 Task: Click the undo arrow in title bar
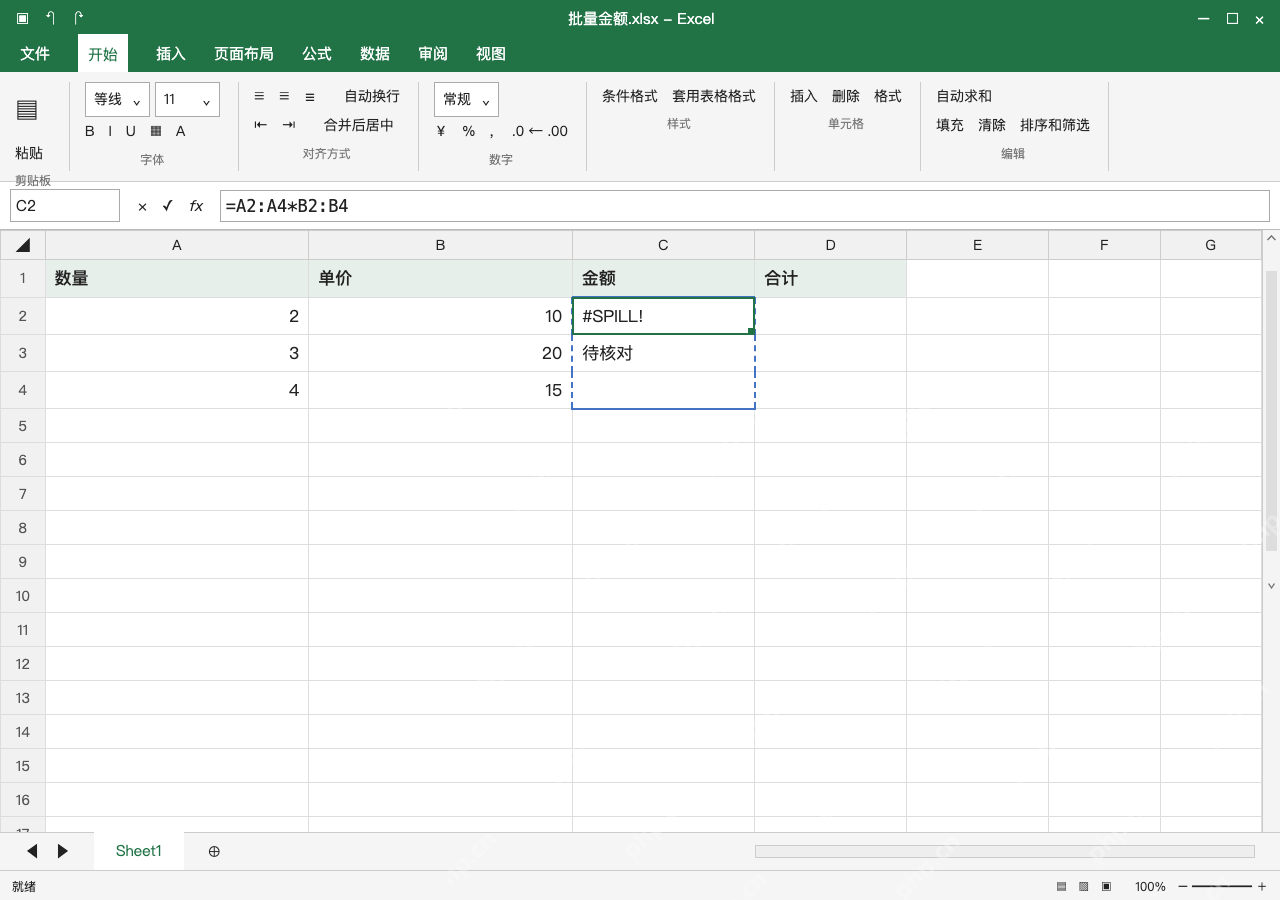(50, 18)
